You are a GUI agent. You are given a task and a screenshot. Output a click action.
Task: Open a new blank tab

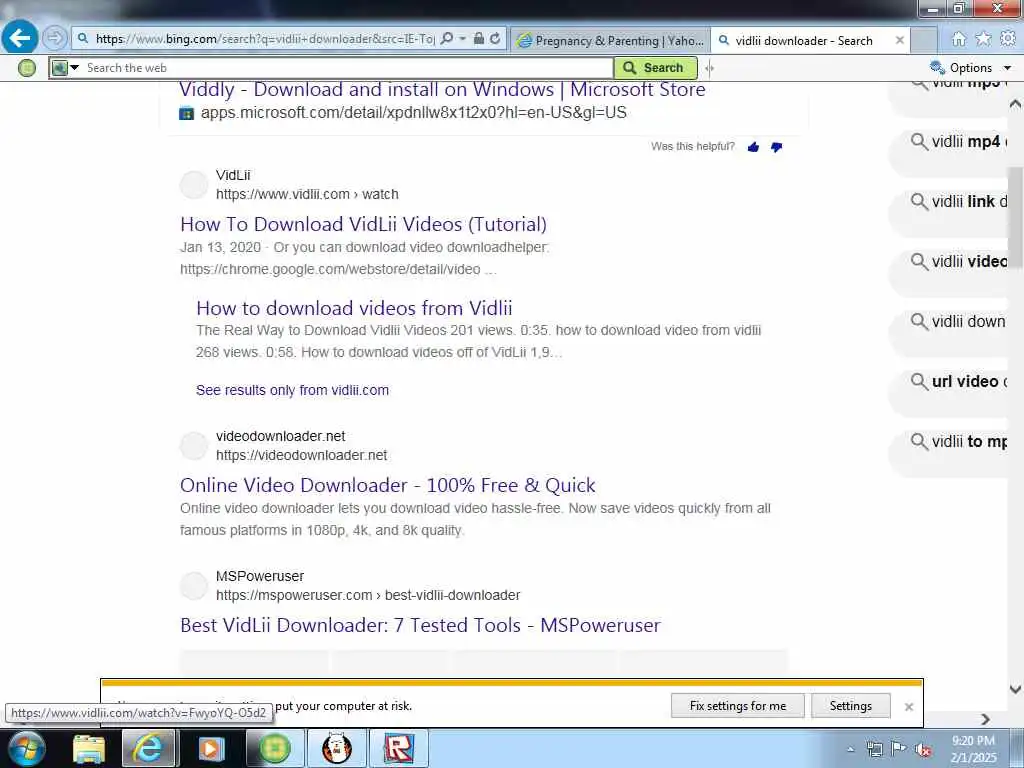(924, 40)
